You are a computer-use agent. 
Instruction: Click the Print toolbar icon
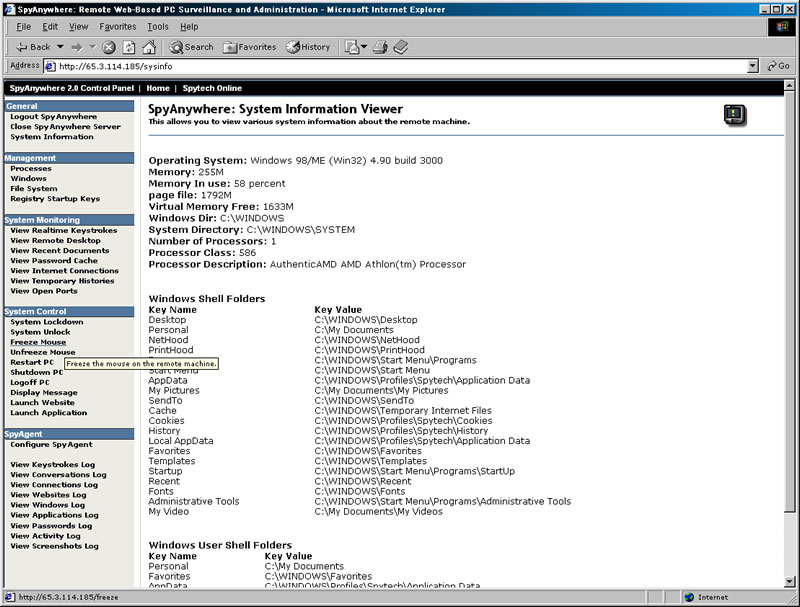point(380,47)
